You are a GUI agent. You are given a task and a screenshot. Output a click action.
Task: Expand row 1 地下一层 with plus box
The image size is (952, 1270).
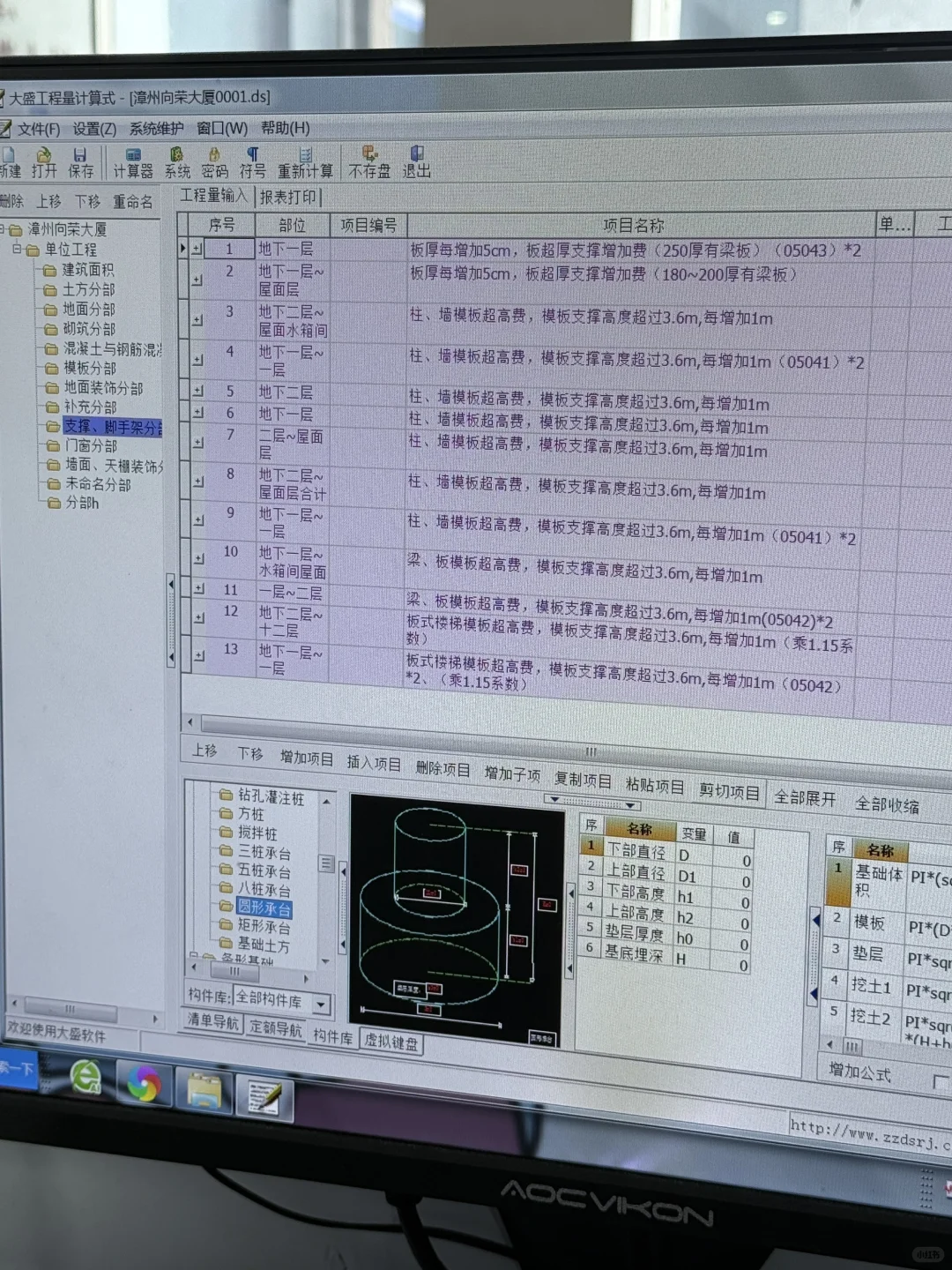197,250
